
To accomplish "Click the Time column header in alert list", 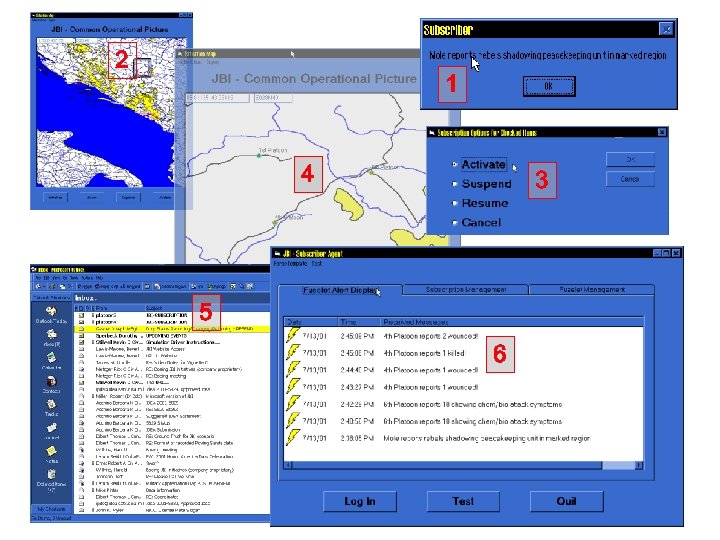I will [359, 322].
